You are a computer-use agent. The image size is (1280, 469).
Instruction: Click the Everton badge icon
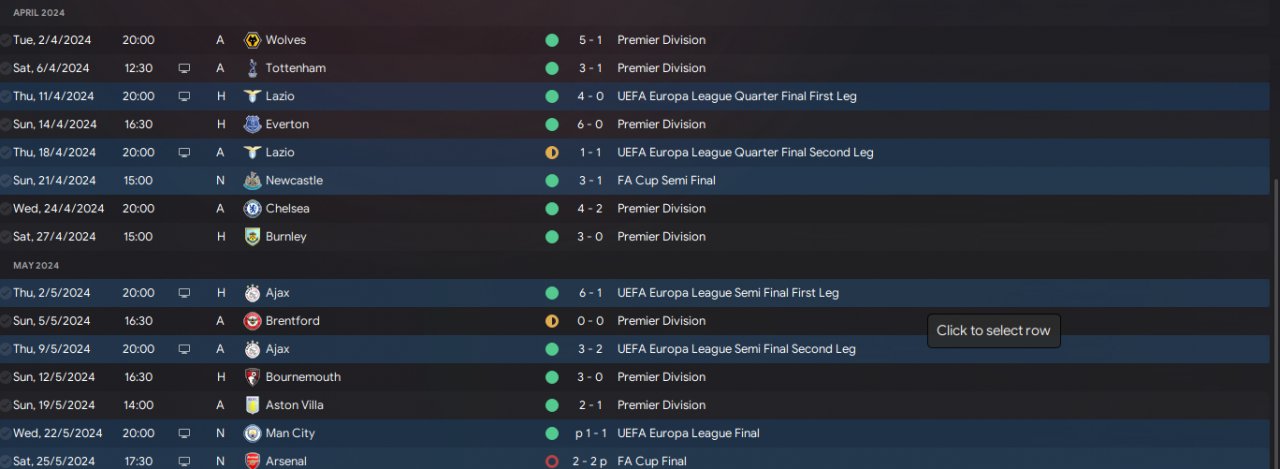252,124
